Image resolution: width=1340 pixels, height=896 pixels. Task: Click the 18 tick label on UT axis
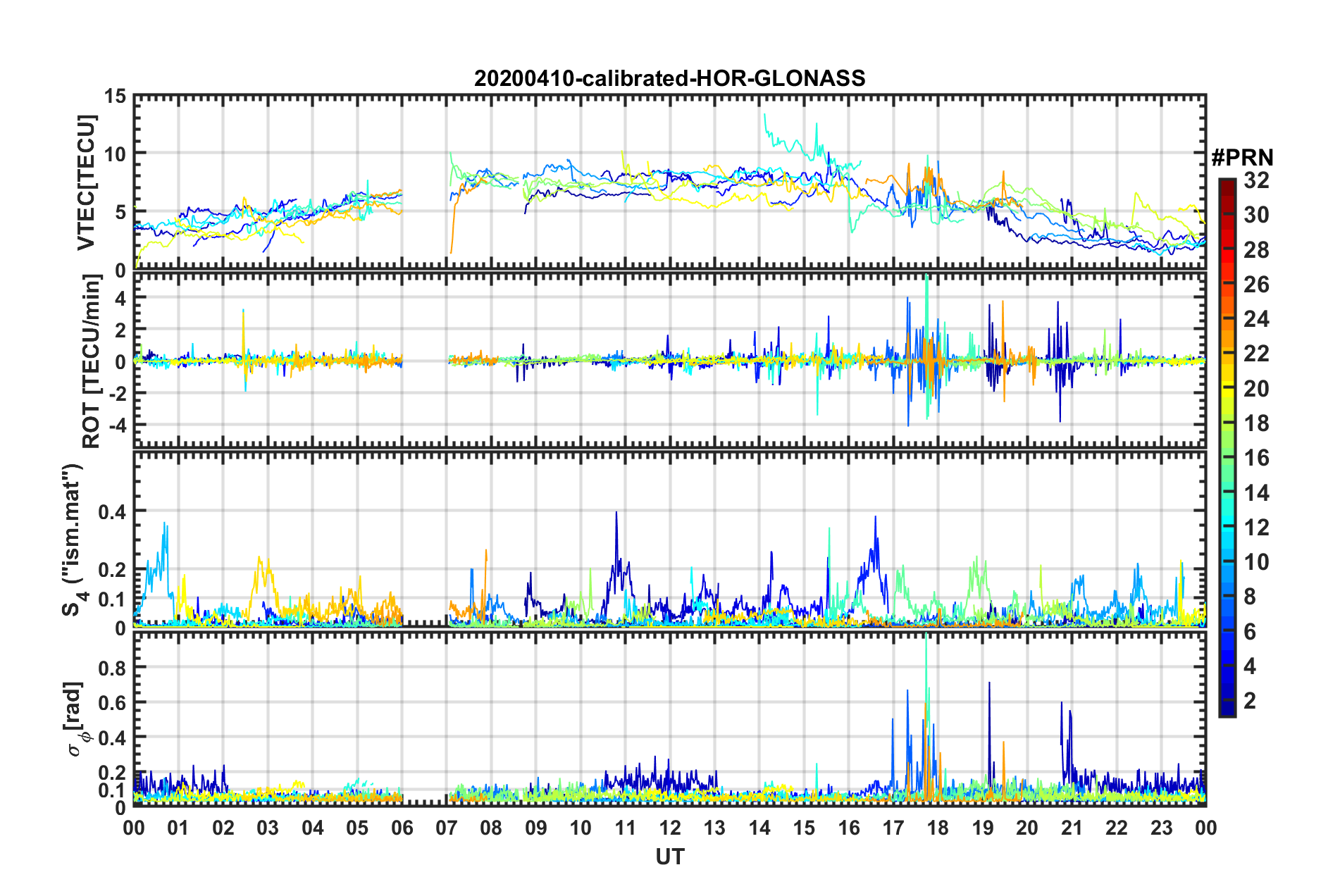pyautogui.click(x=938, y=828)
